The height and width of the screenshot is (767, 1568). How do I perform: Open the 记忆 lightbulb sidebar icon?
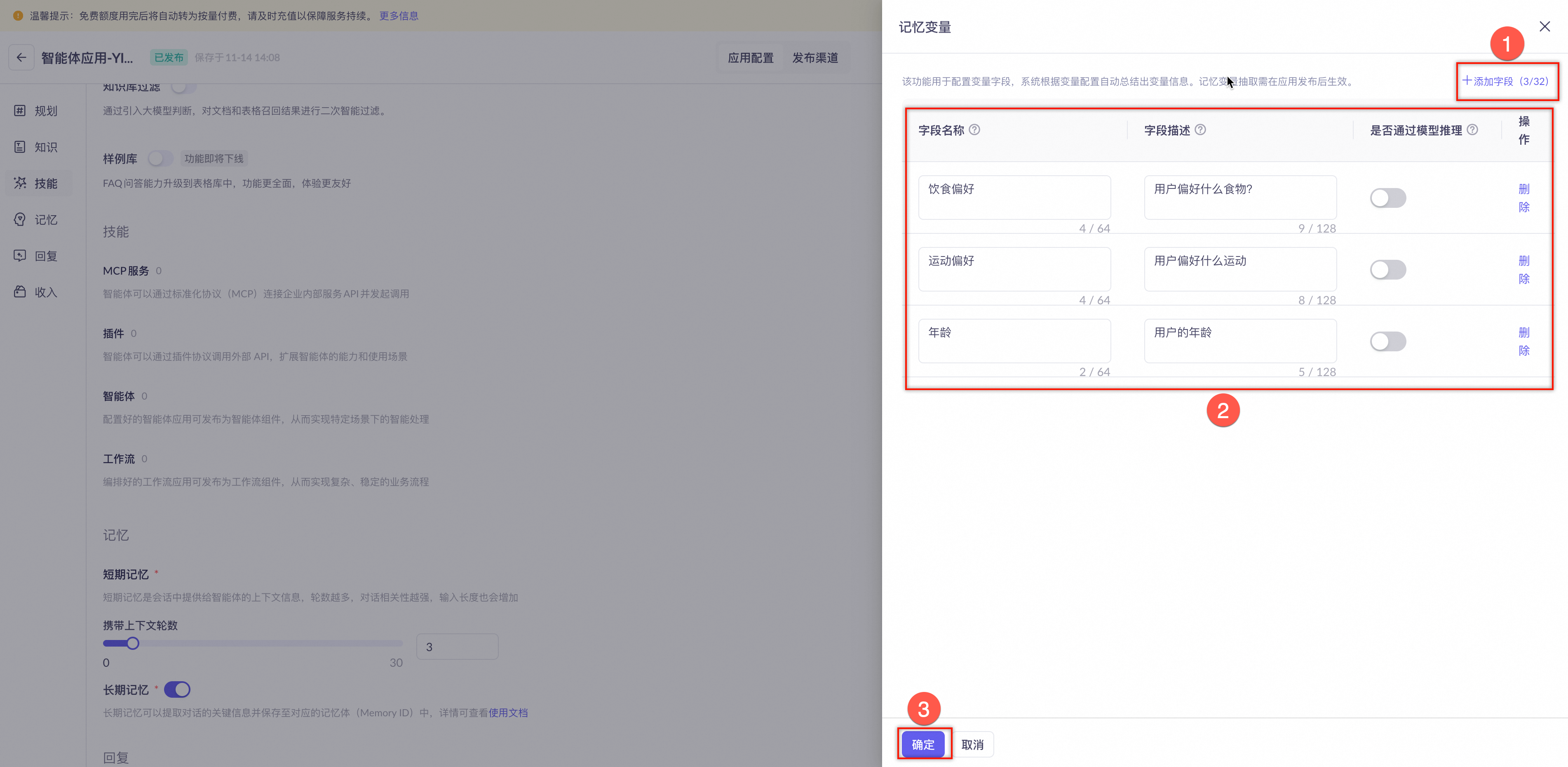click(x=20, y=219)
